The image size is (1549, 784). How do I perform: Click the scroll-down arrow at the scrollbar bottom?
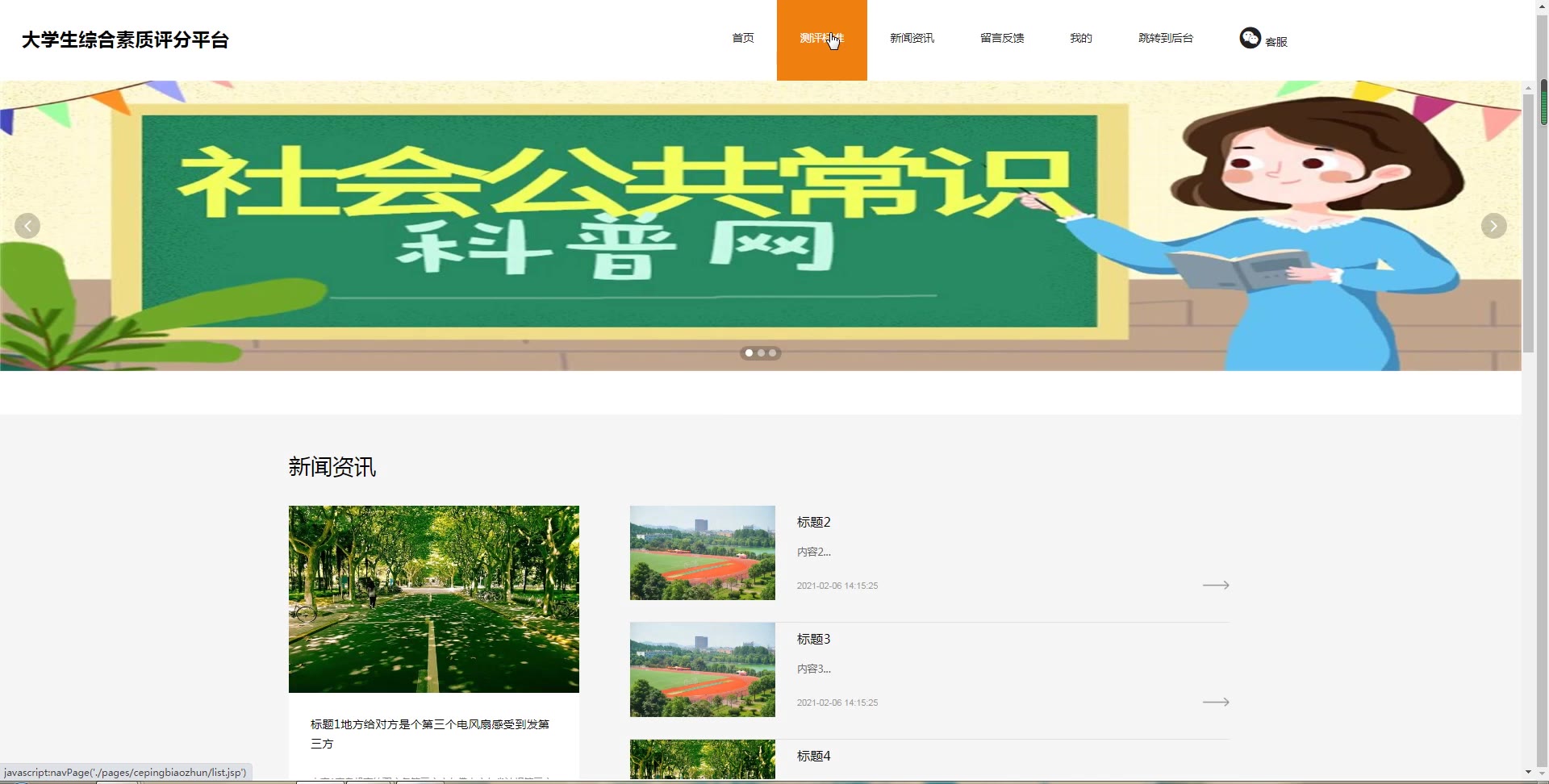1528,773
